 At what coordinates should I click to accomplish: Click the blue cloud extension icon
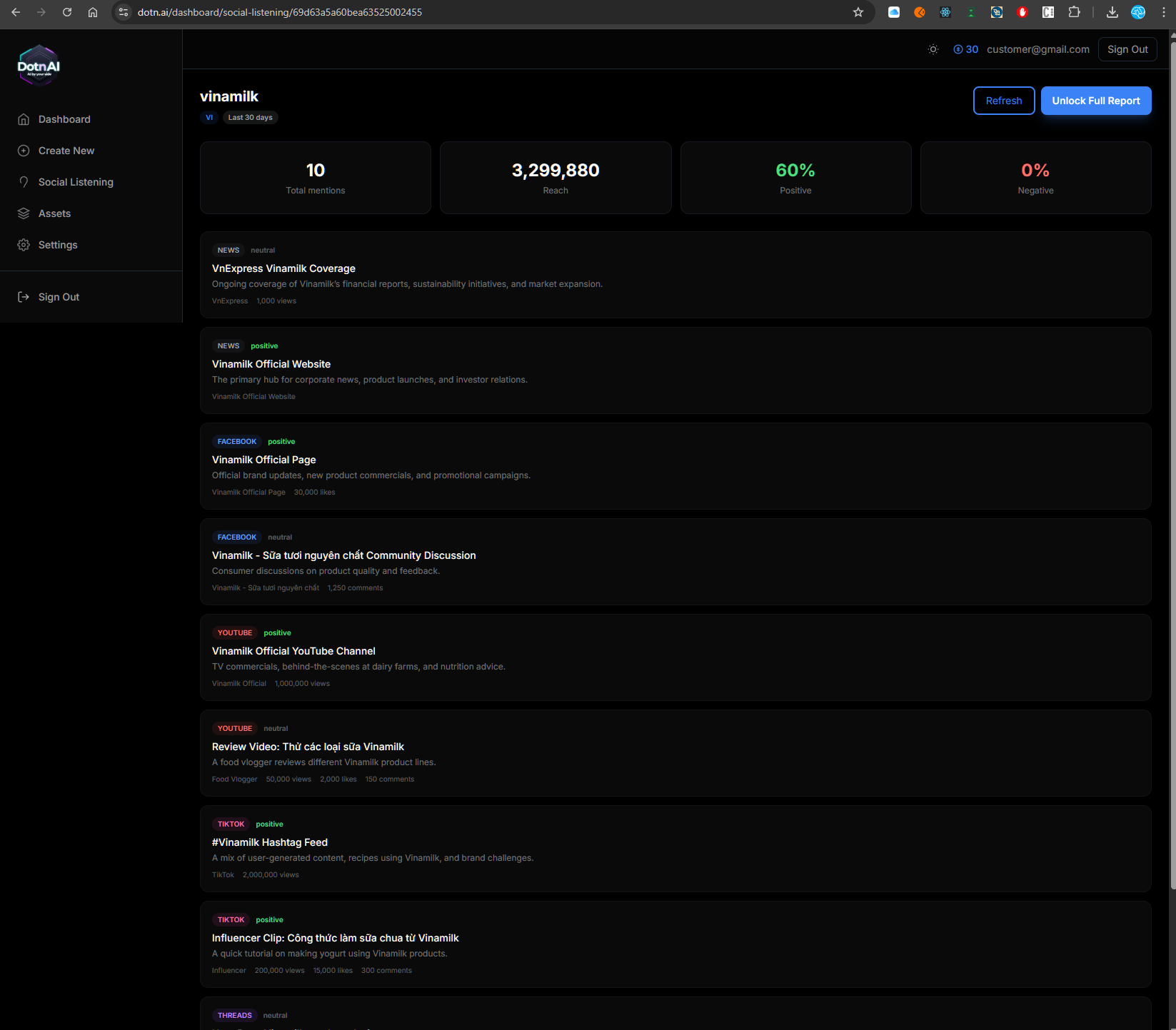(894, 12)
